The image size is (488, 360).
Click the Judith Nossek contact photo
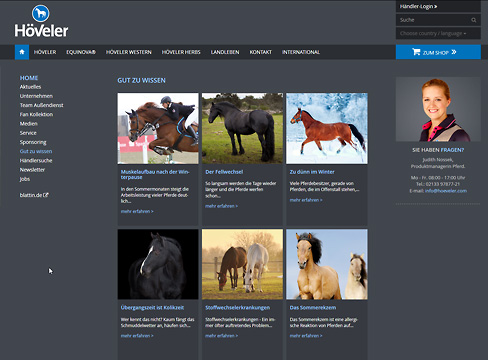click(438, 109)
